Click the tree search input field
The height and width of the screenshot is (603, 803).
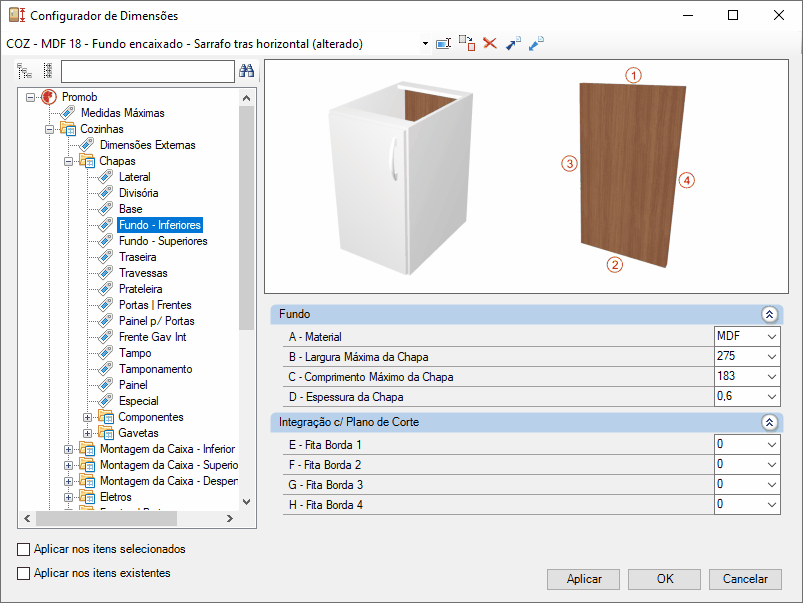(147, 71)
